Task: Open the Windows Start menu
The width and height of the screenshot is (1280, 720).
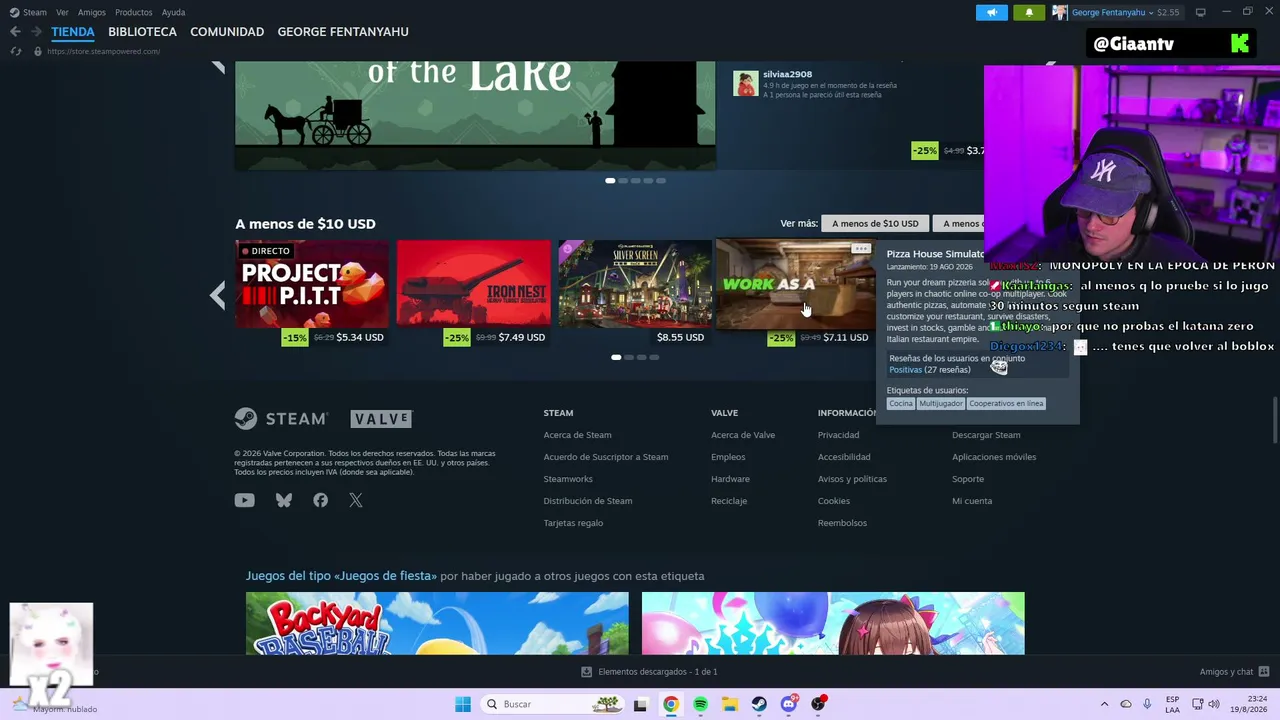Action: 463,704
